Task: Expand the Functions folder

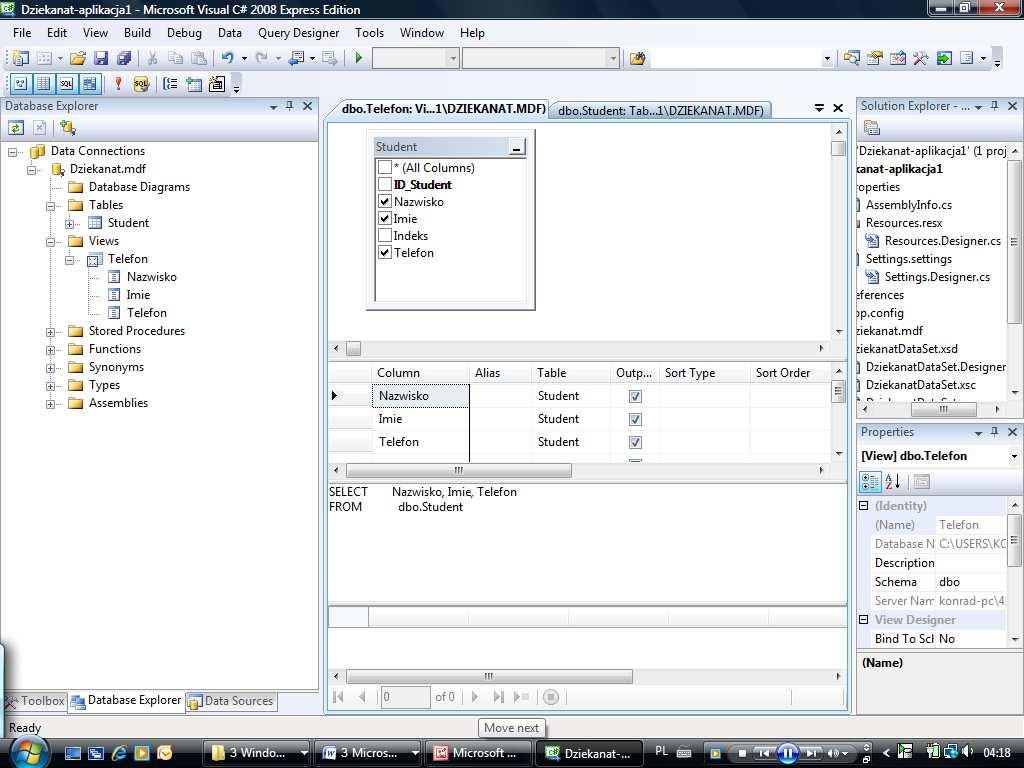Action: coord(50,350)
